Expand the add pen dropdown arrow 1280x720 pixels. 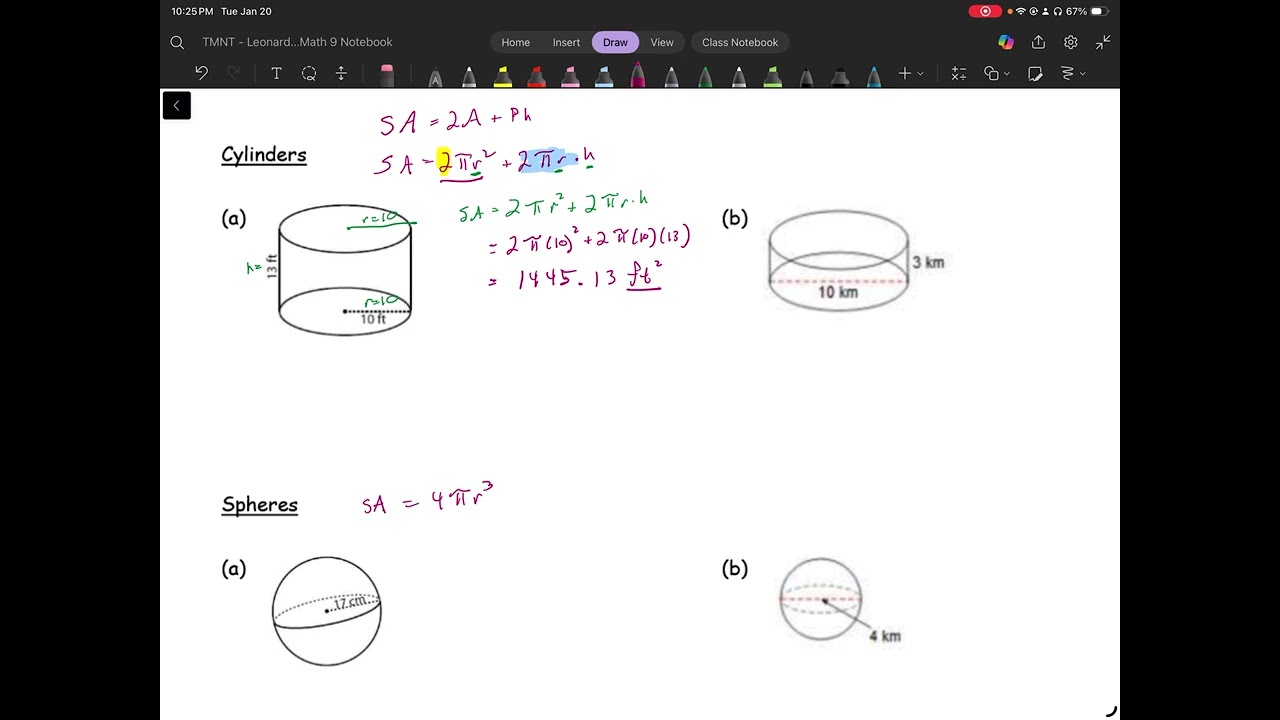pyautogui.click(x=921, y=74)
